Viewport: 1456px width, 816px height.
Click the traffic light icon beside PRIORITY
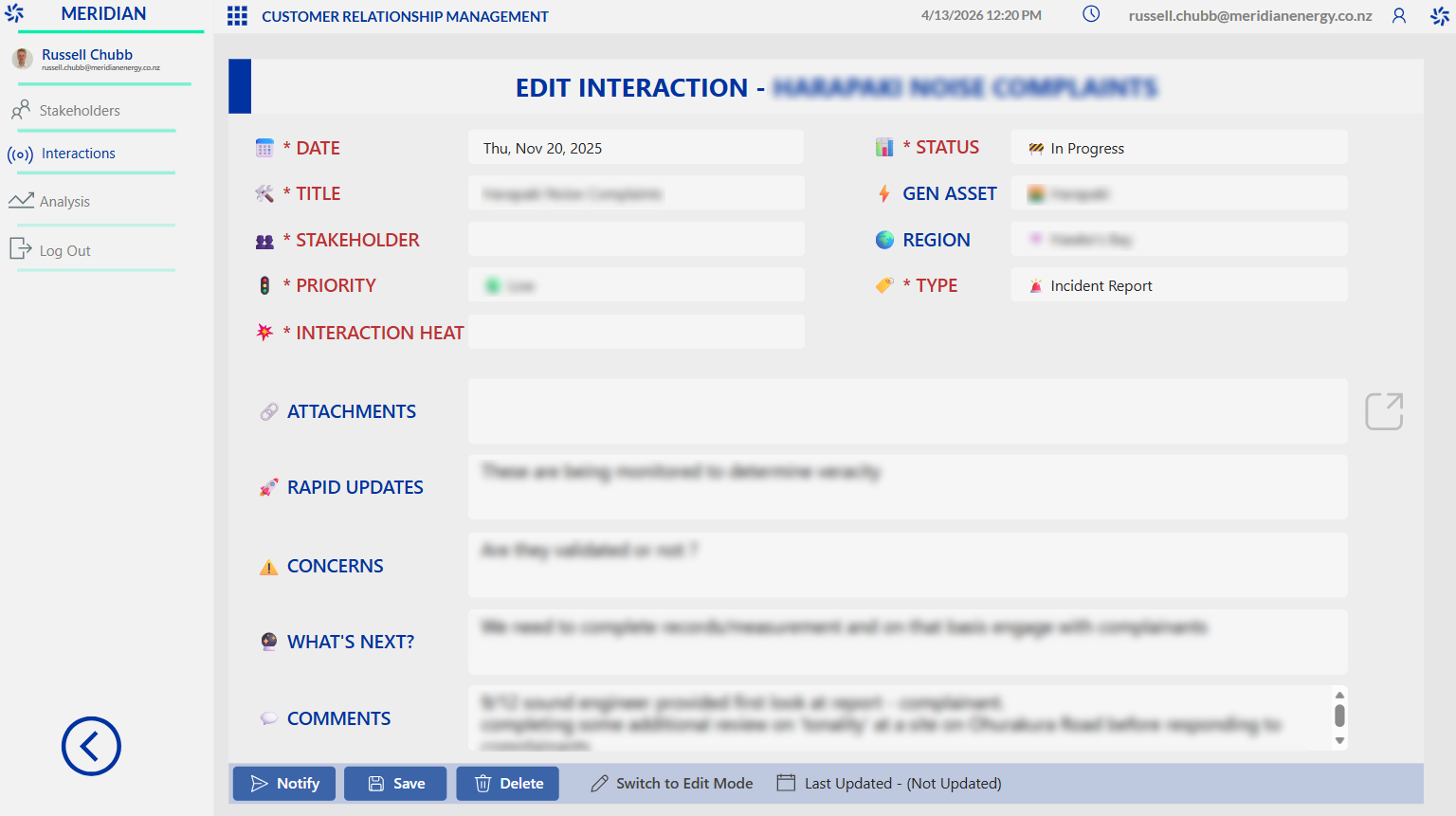click(264, 285)
